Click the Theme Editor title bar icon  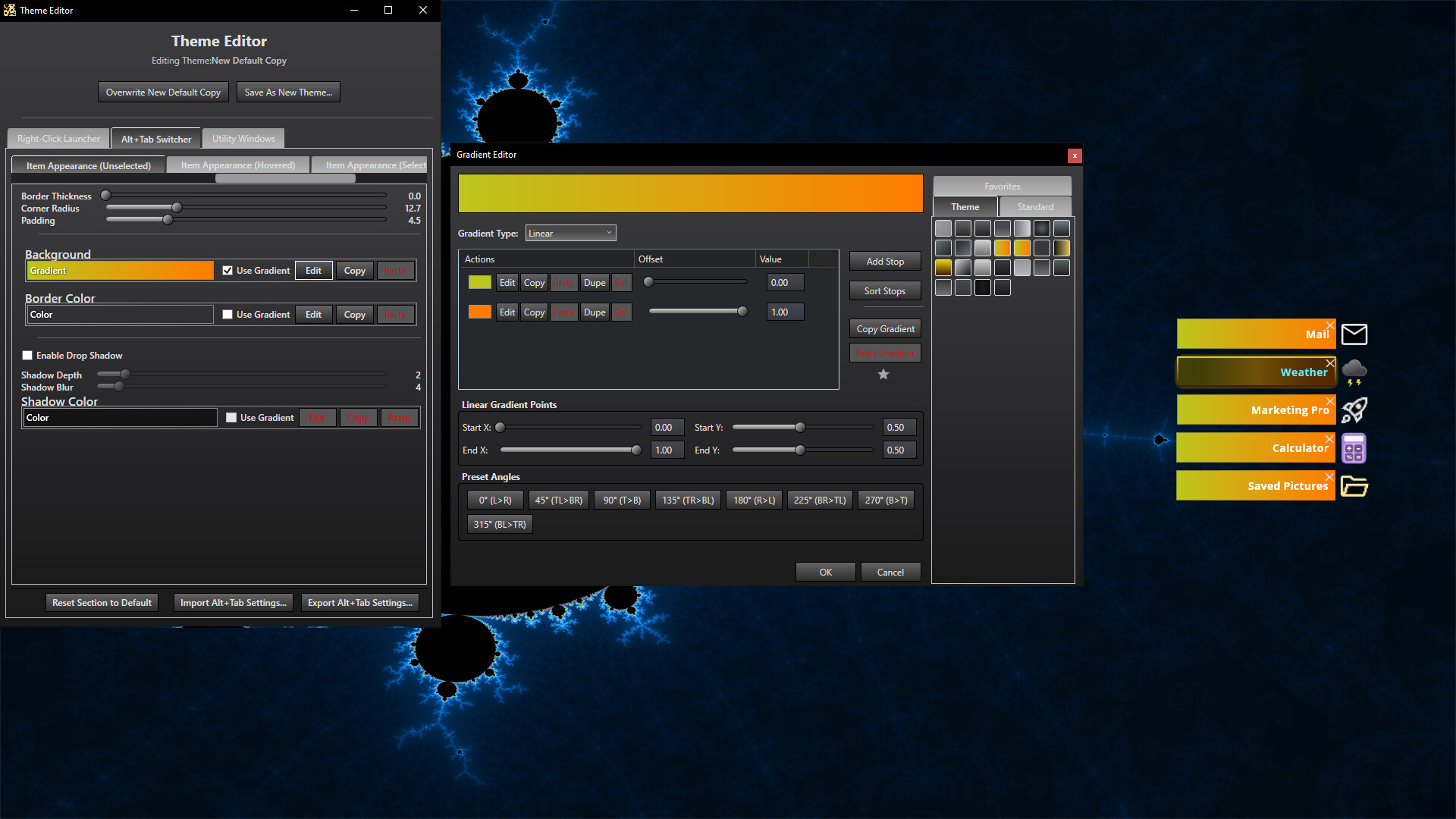[11, 10]
